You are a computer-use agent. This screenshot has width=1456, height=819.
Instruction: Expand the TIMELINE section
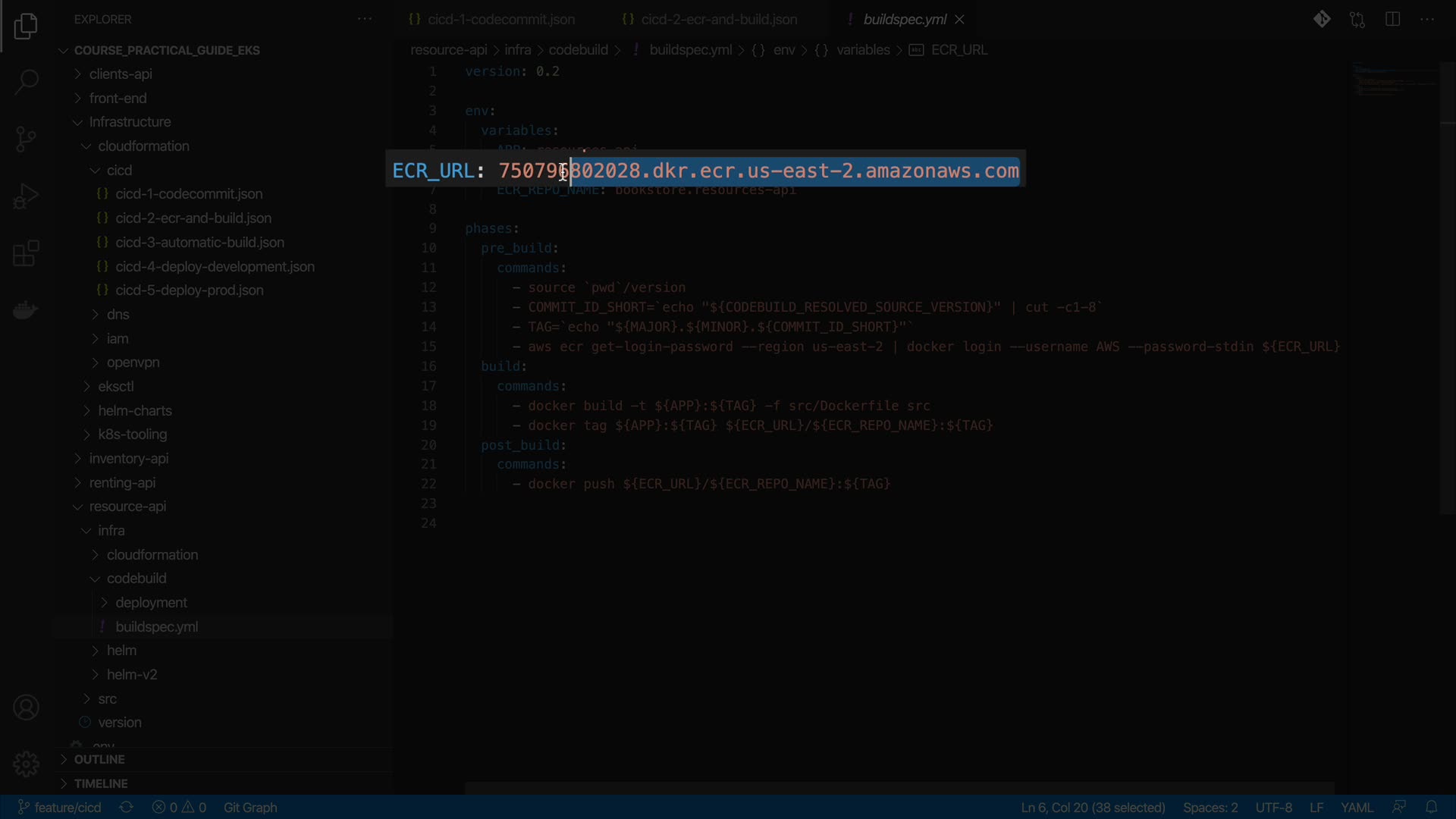point(100,783)
